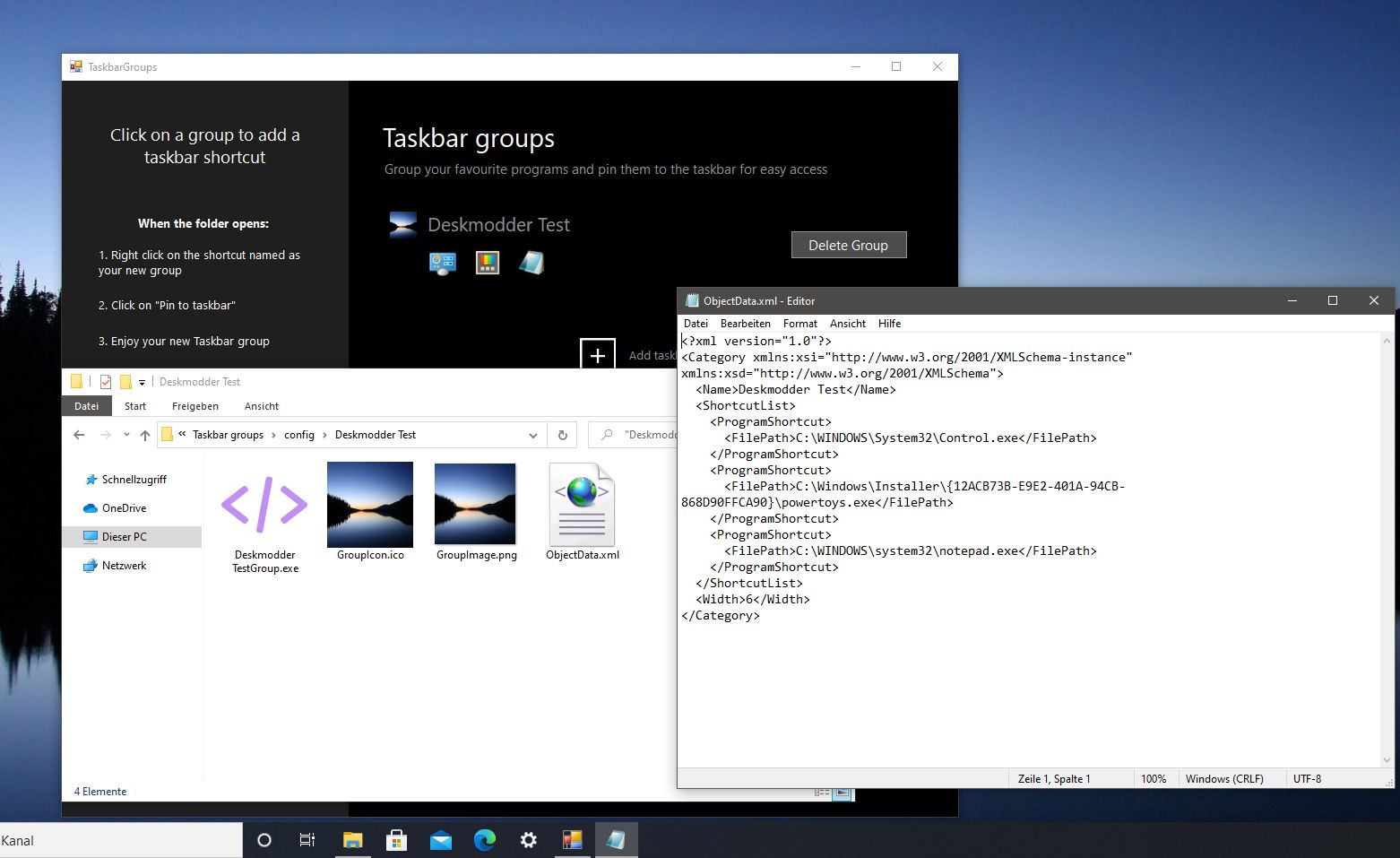Open the Hilfe menu in Editor

tap(889, 324)
